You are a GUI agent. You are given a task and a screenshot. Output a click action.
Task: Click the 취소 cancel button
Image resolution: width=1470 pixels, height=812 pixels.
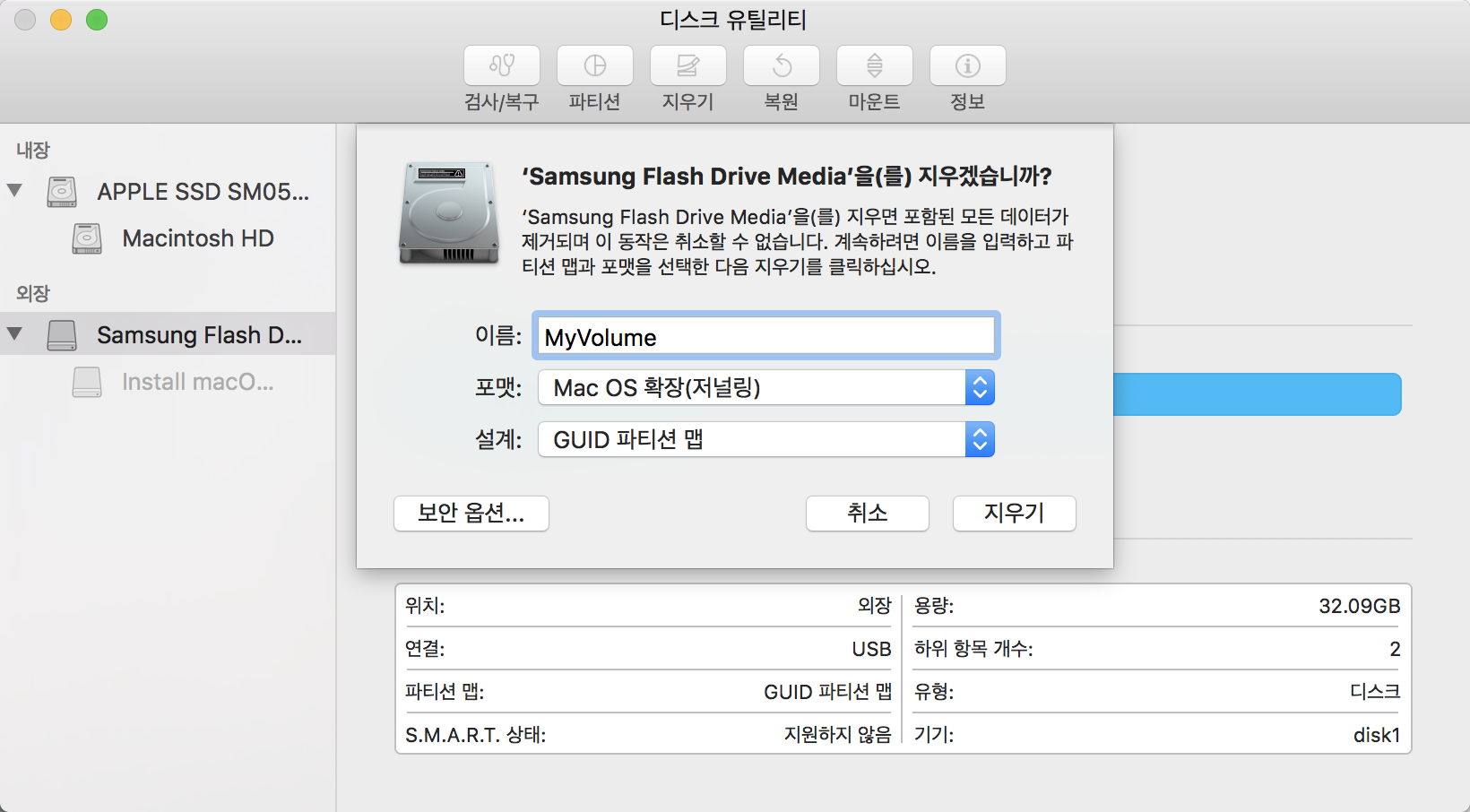click(x=868, y=514)
